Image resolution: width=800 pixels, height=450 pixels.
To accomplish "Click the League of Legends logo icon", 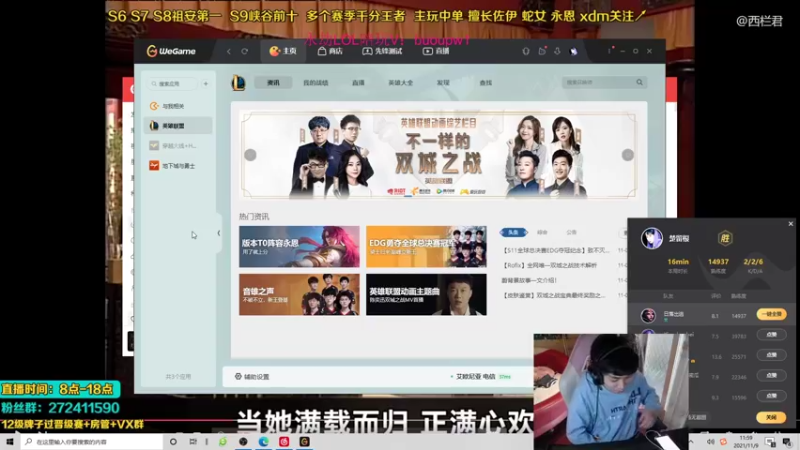I will 238,83.
